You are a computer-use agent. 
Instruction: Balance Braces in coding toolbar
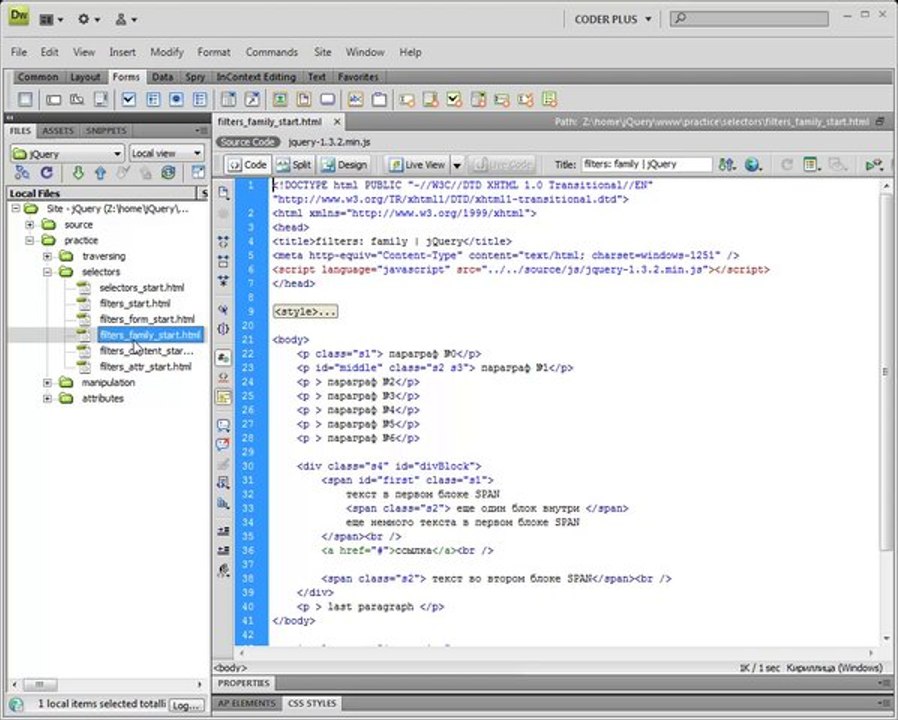click(x=223, y=329)
